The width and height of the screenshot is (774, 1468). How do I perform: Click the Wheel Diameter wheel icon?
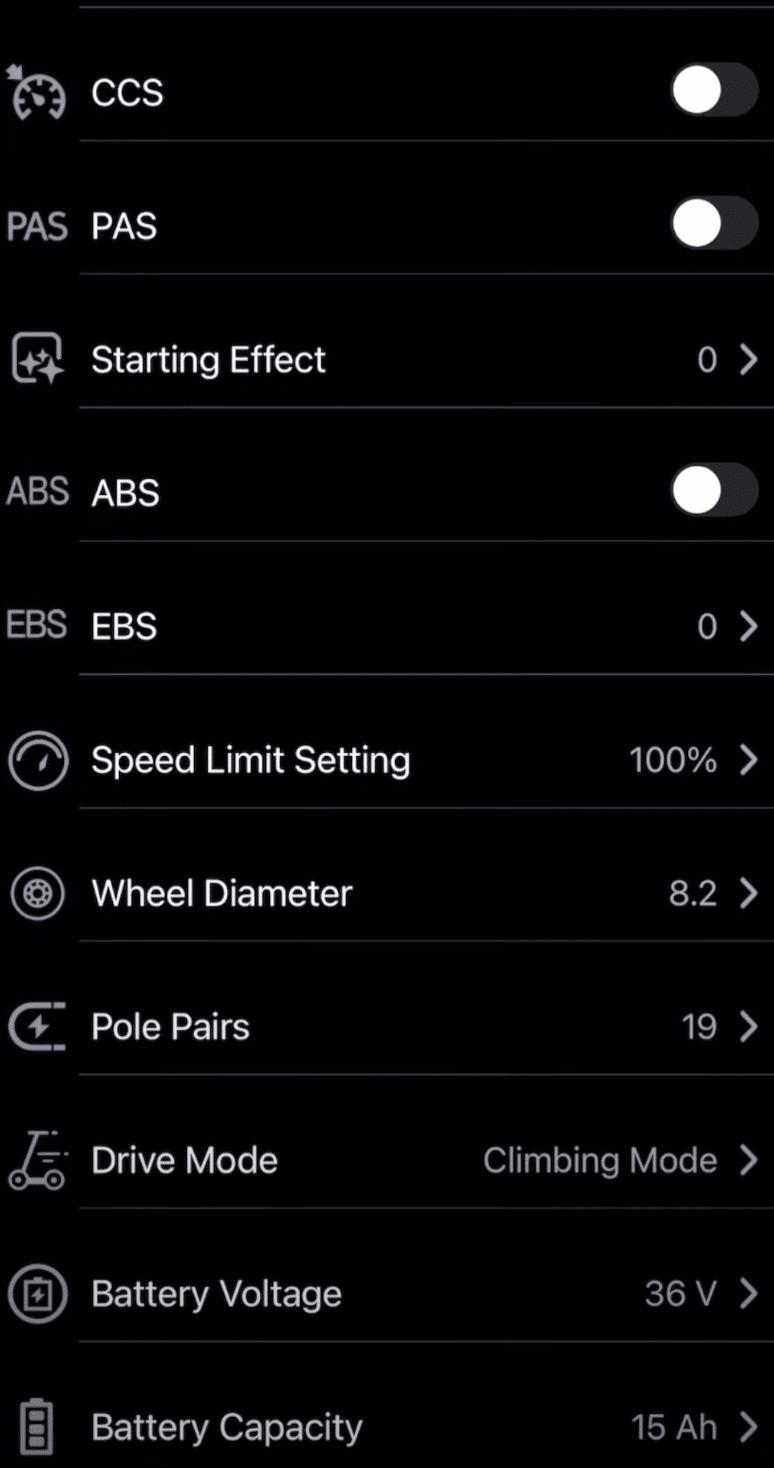(x=37, y=893)
